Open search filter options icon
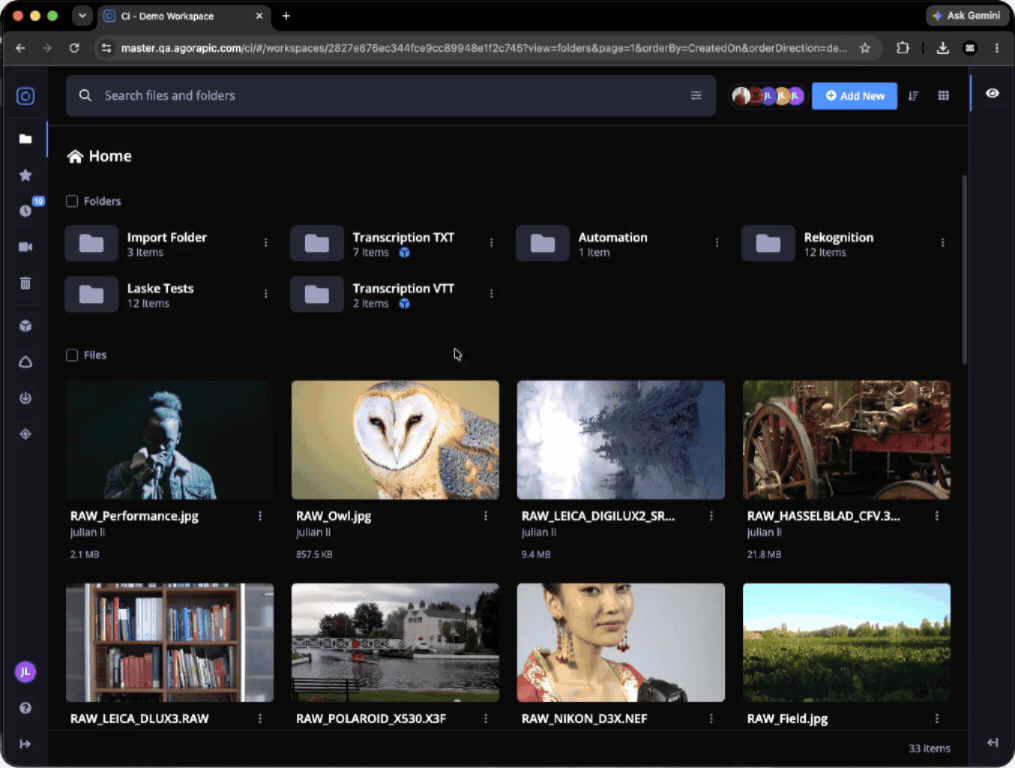This screenshot has width=1015, height=768. pos(696,96)
